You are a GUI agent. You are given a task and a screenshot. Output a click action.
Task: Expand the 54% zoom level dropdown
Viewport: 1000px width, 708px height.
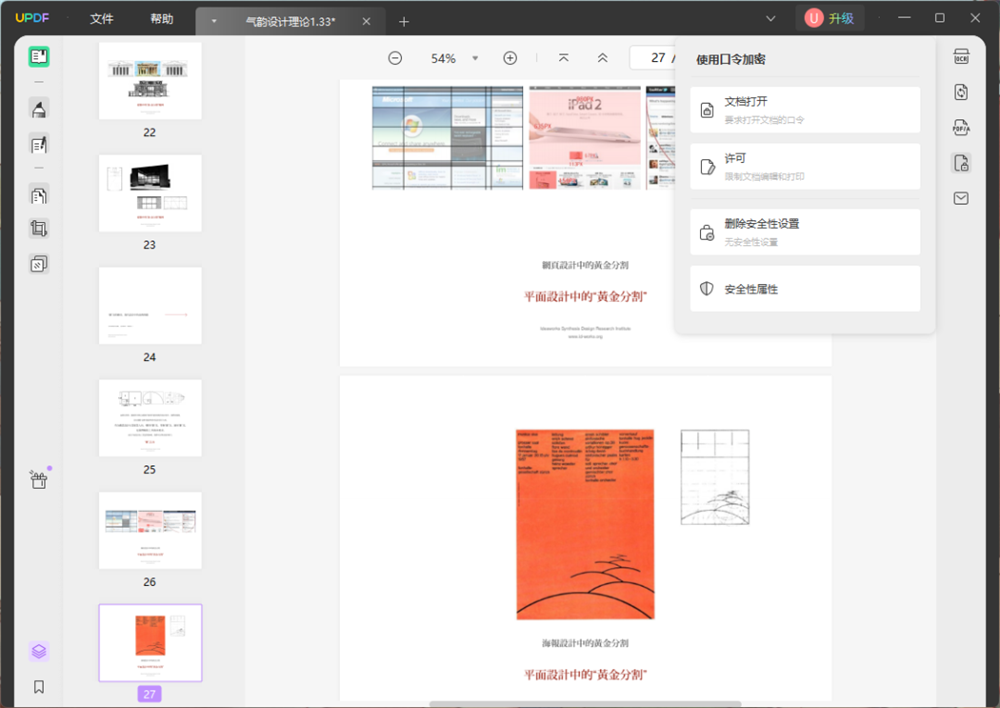point(475,58)
